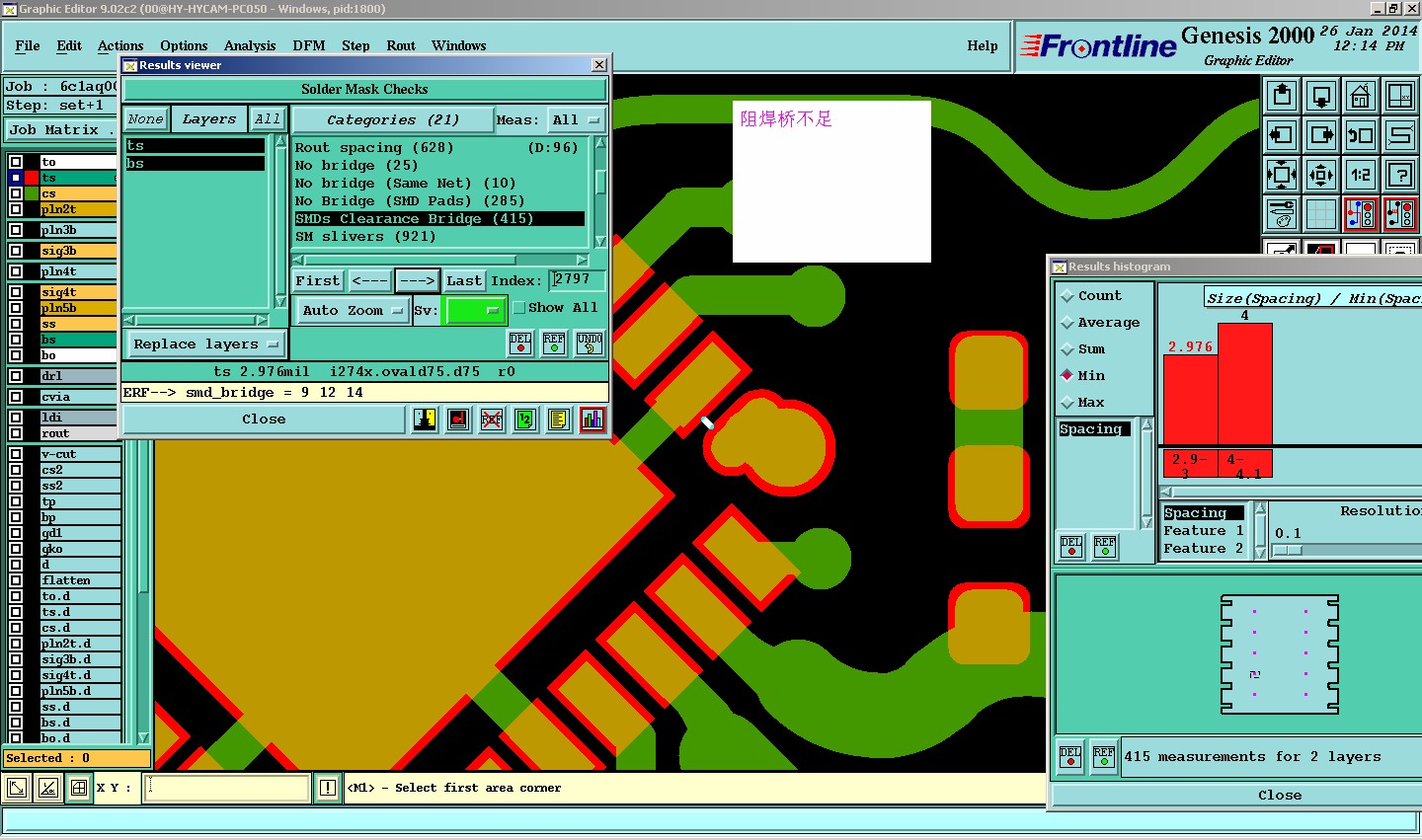Click the First result button
Screen dimensions: 1422x840
[x=318, y=280]
